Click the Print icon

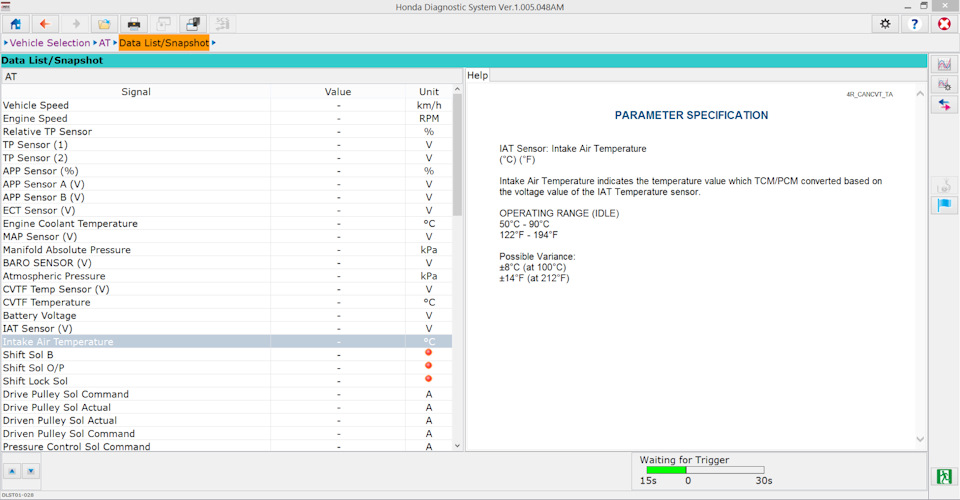coord(132,23)
